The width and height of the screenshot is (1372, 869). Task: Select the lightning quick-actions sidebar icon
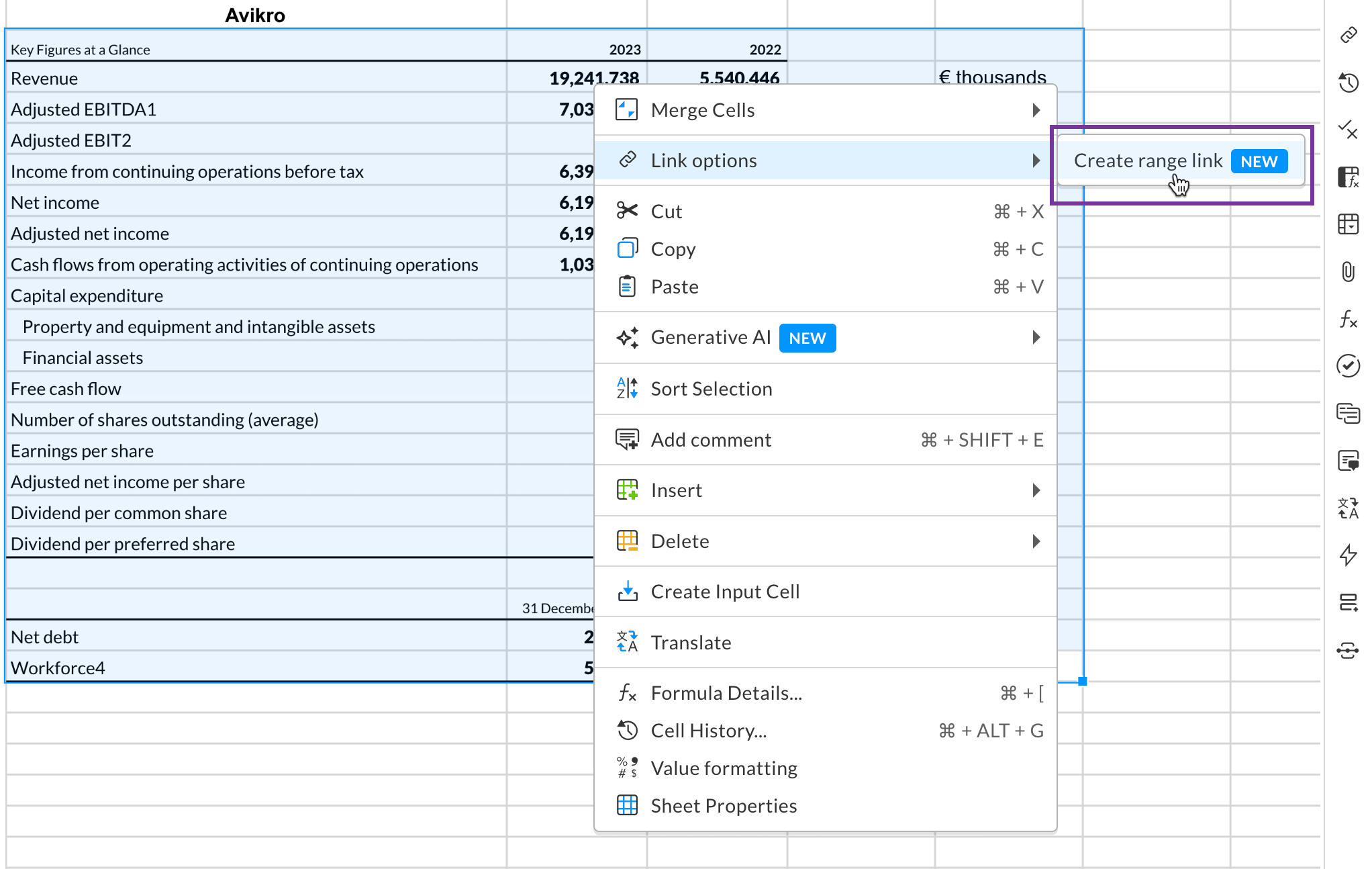(1349, 555)
